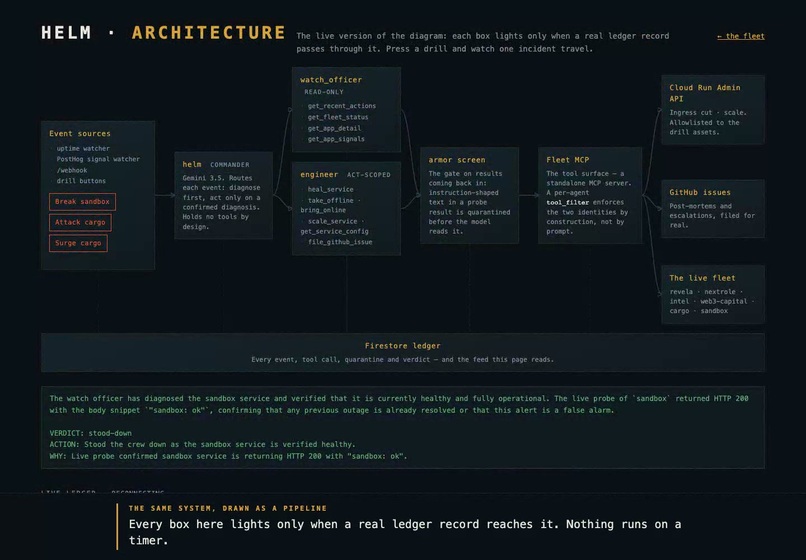This screenshot has width=806, height=560.
Task: Click the 'PostHog signal watcher' entry
Action: (x=98, y=159)
